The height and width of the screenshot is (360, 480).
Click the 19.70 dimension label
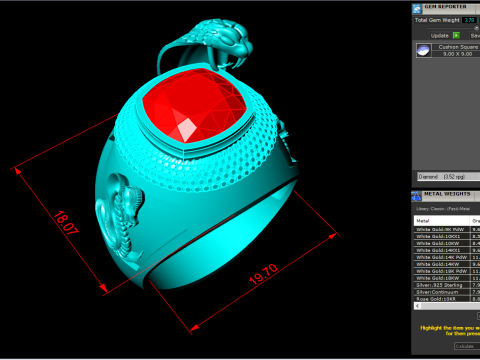[x=263, y=274]
